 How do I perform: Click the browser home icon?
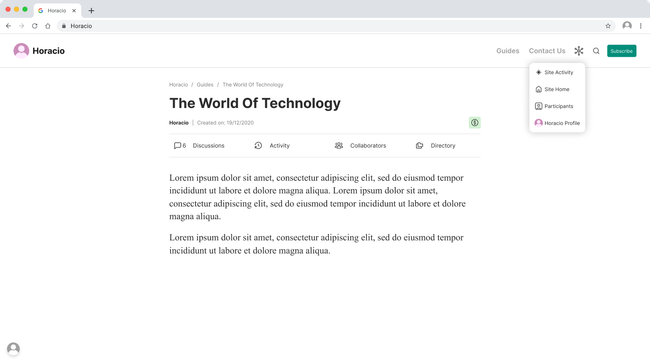tap(48, 26)
